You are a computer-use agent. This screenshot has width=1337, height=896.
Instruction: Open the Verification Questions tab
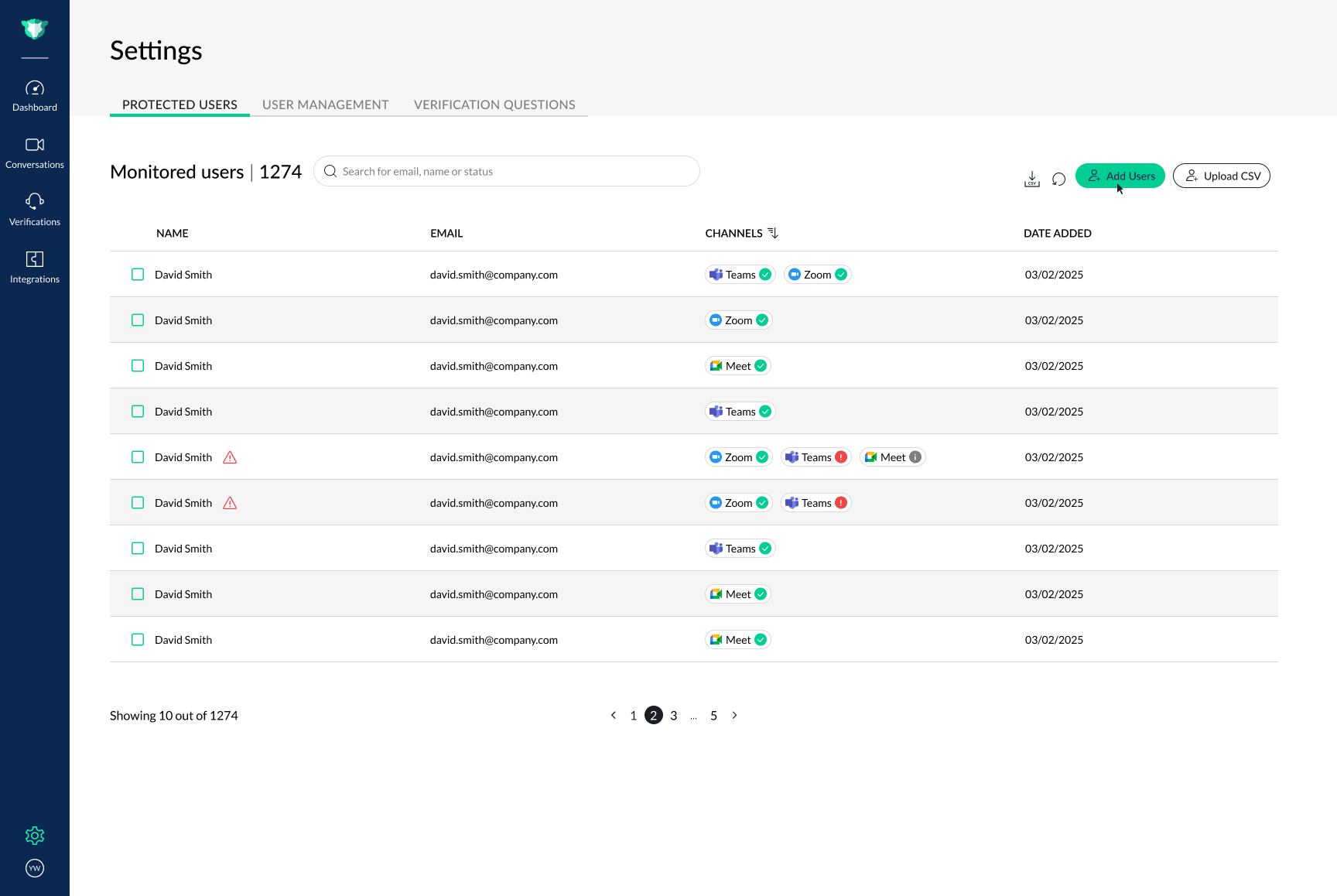[494, 104]
